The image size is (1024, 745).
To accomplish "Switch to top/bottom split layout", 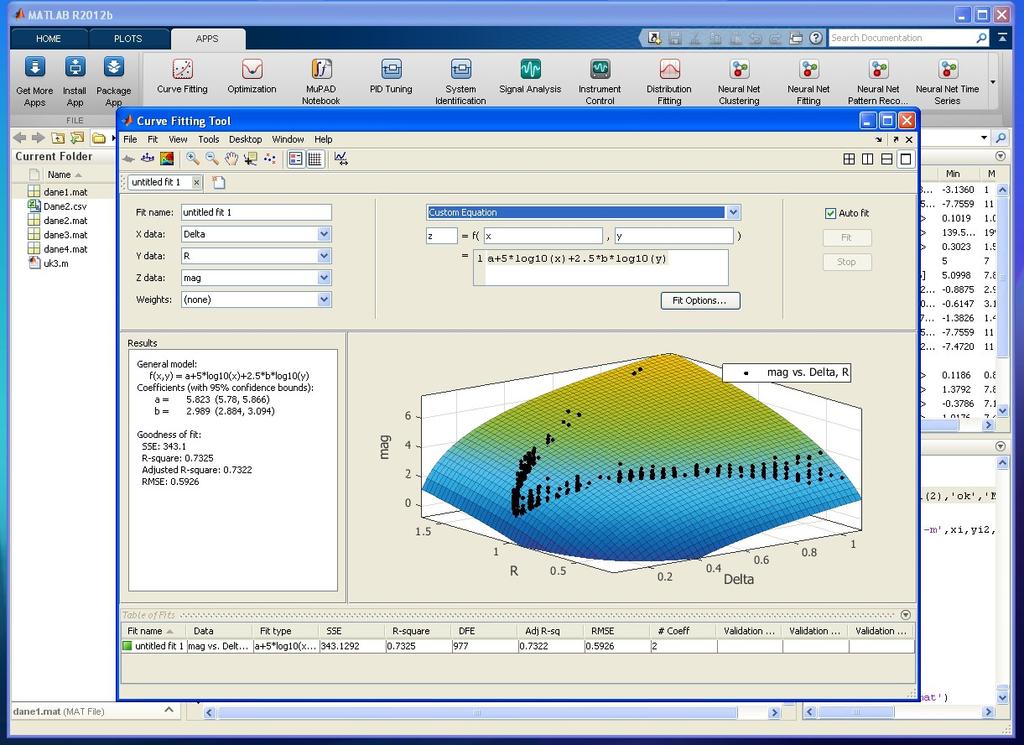I will [887, 159].
